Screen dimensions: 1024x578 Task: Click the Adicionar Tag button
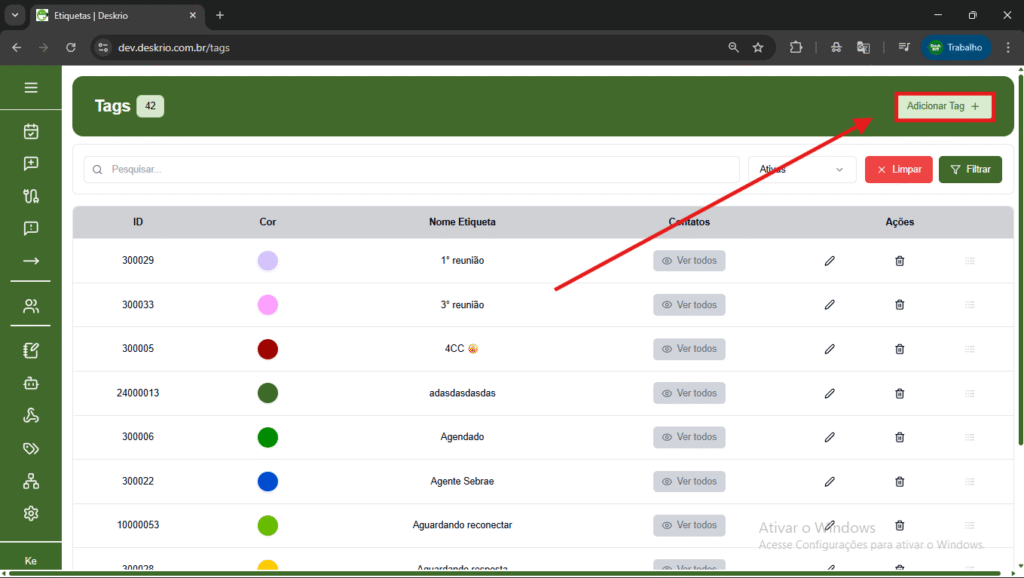944,106
